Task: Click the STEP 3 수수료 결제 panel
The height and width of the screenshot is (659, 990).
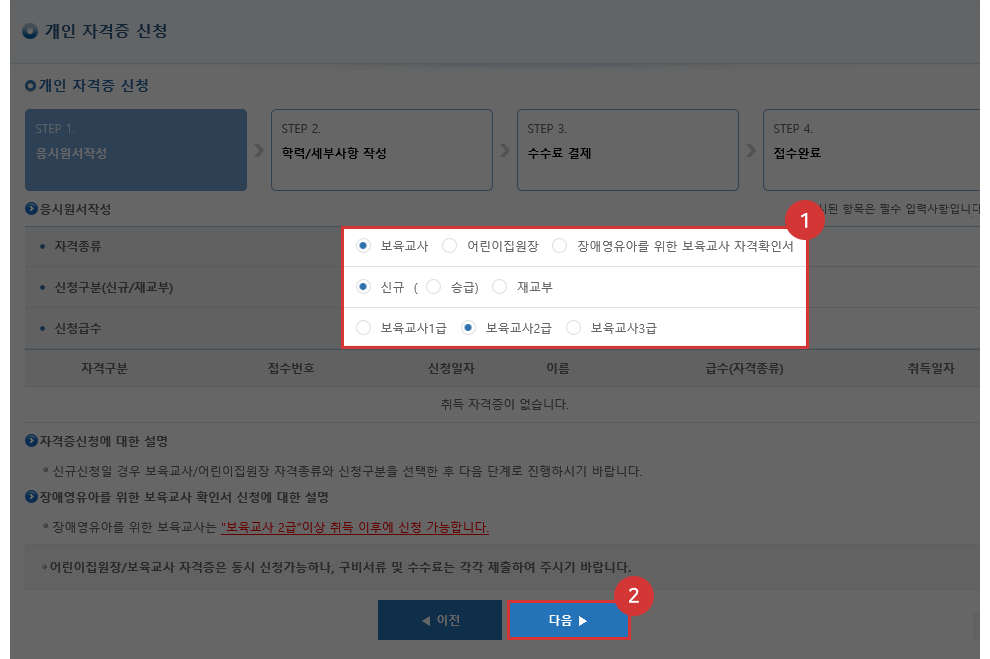Action: (x=628, y=149)
